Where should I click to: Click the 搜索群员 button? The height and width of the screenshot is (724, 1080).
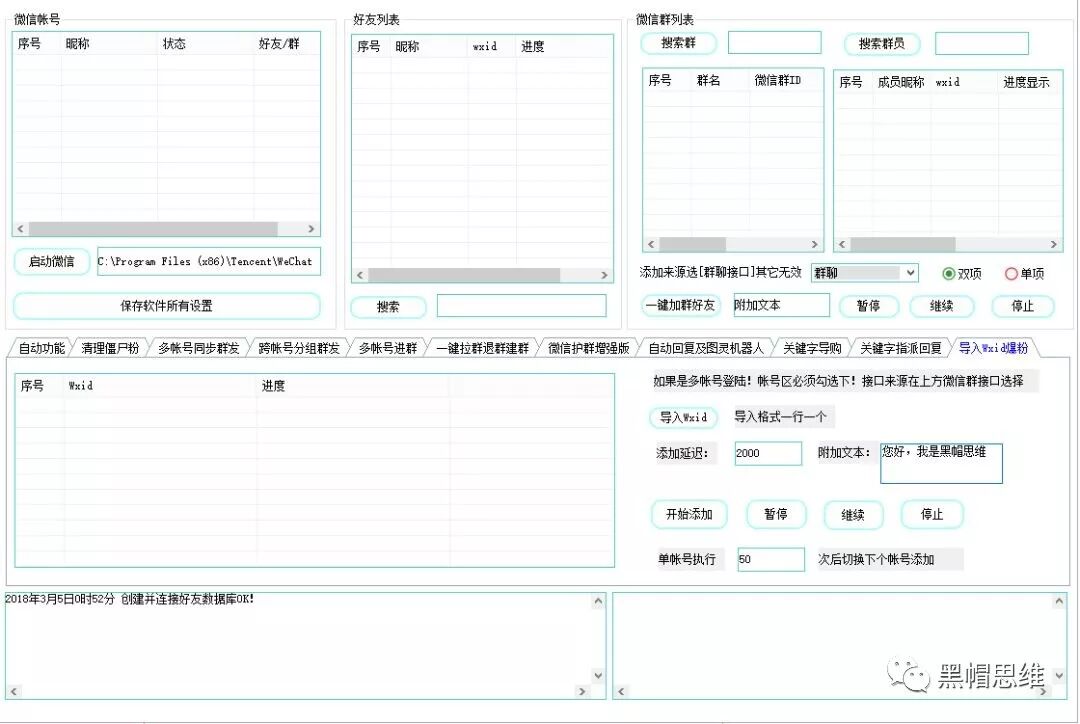(x=881, y=43)
